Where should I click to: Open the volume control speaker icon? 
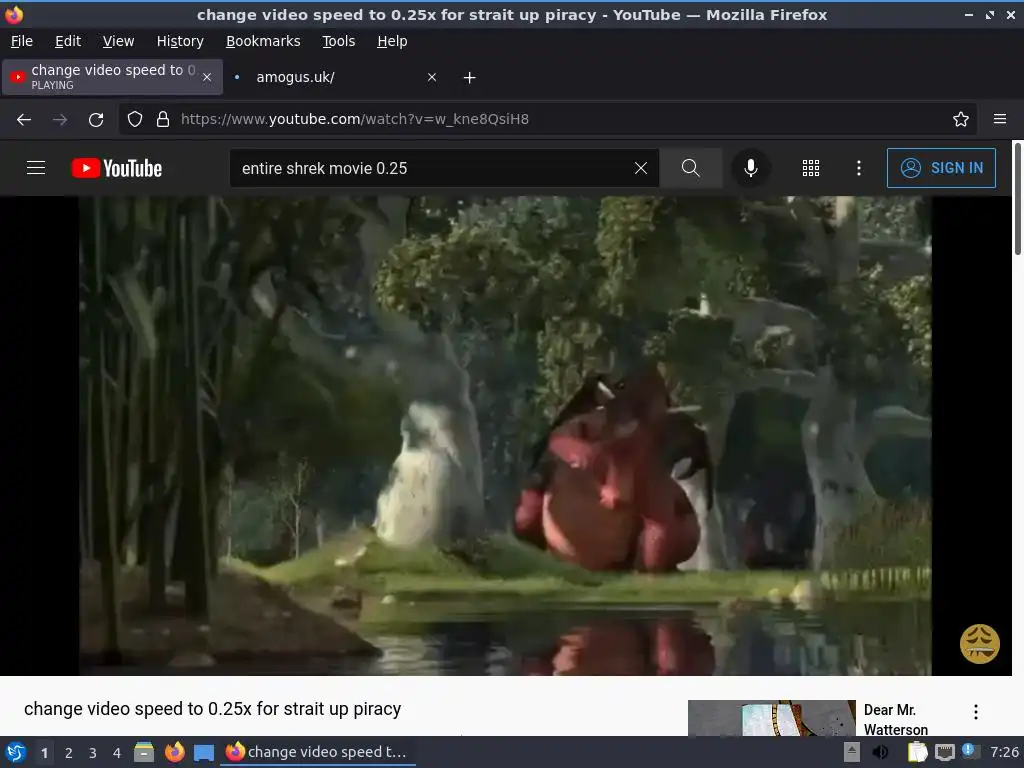tap(881, 752)
